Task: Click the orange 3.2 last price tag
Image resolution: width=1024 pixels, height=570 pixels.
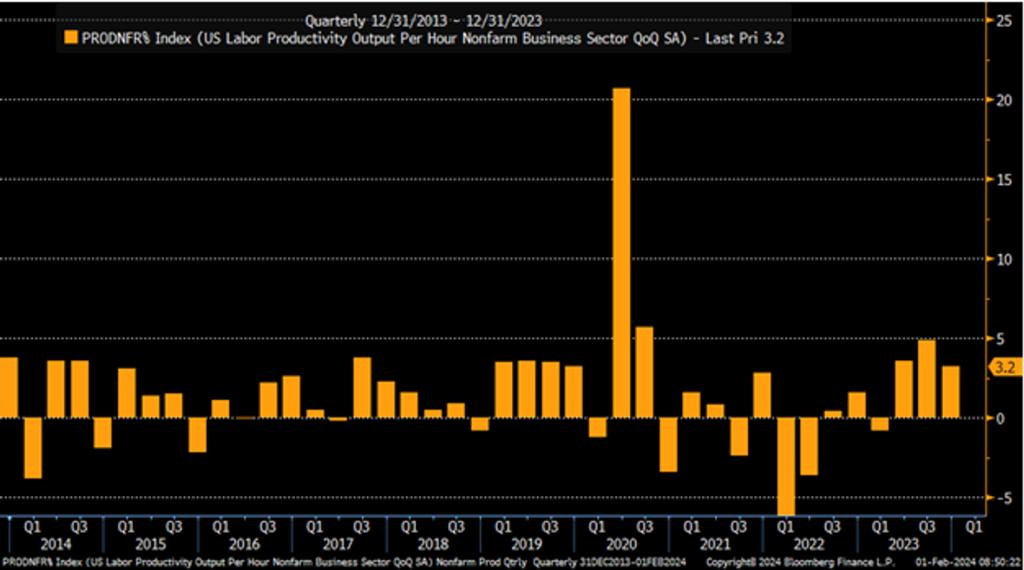Action: click(1002, 368)
